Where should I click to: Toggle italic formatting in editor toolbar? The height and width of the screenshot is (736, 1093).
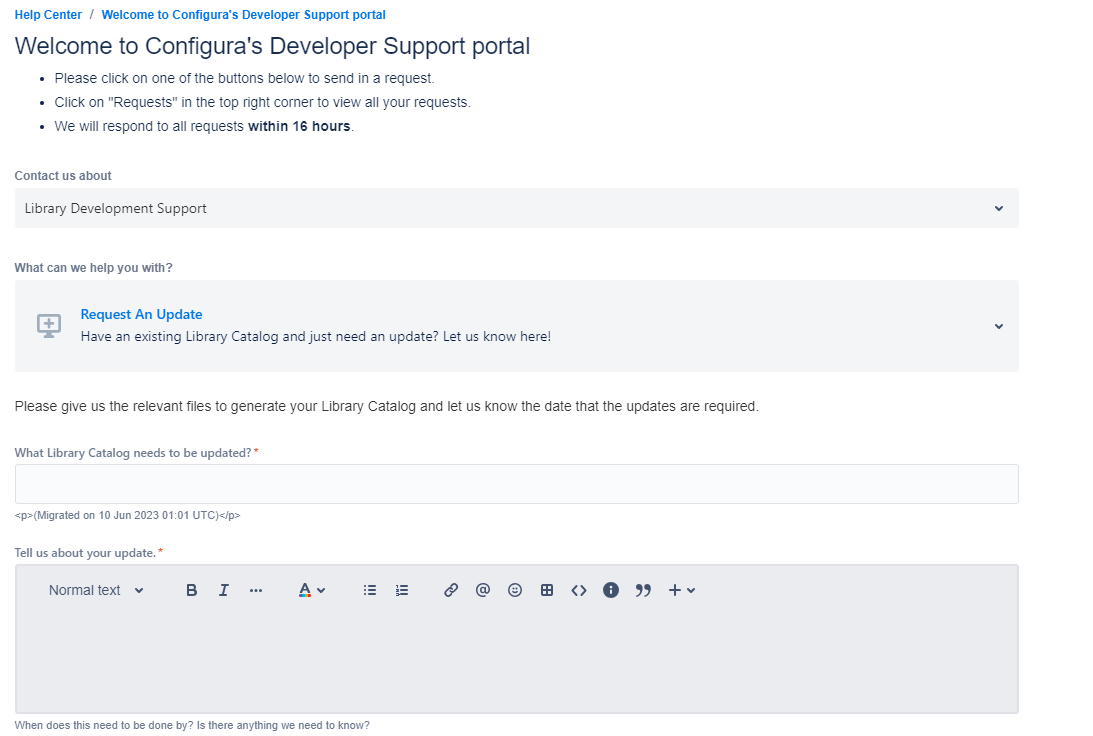pyautogui.click(x=224, y=590)
